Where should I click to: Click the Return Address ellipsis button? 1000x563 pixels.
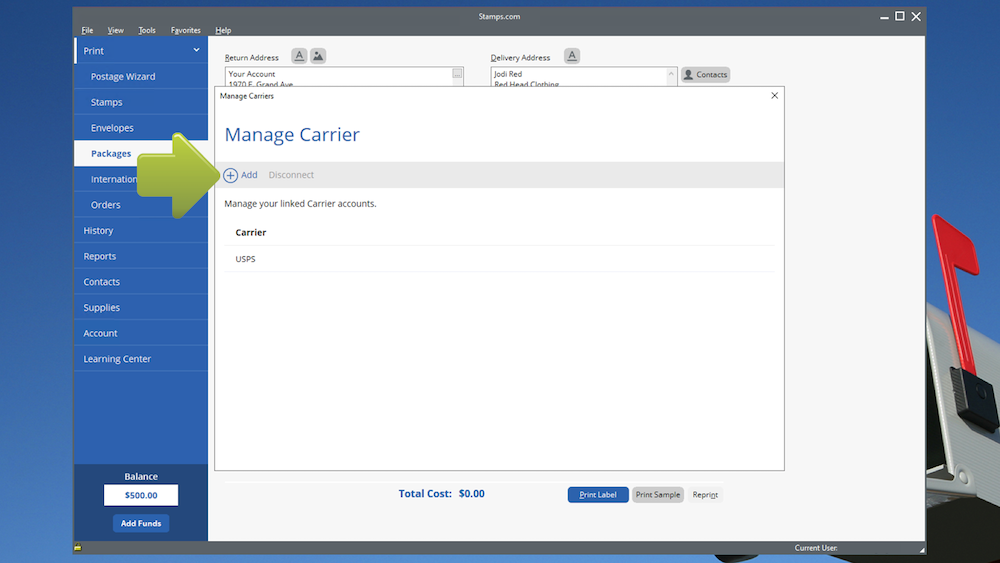coord(457,74)
